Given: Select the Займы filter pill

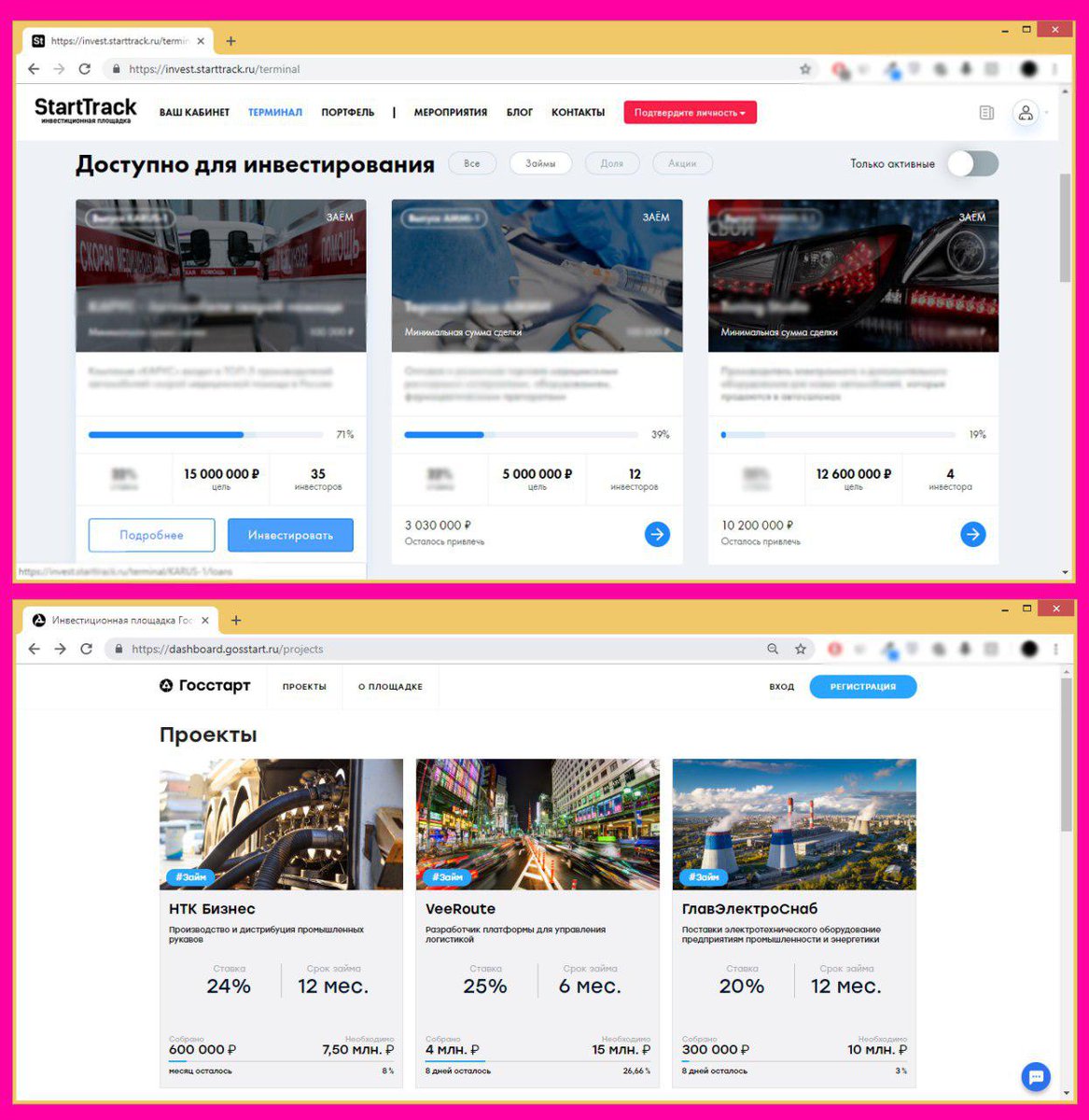Looking at the screenshot, I should coord(540,163).
